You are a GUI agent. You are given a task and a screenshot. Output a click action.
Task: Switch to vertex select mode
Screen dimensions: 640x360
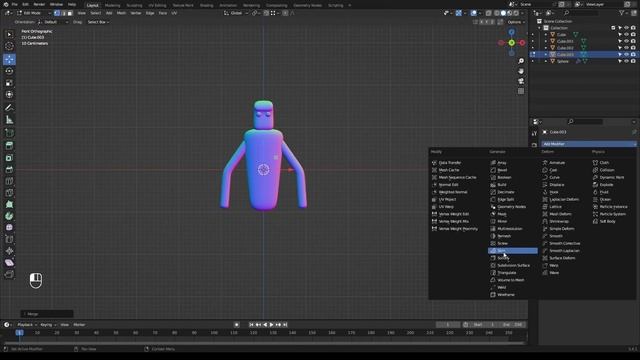[x=57, y=13]
